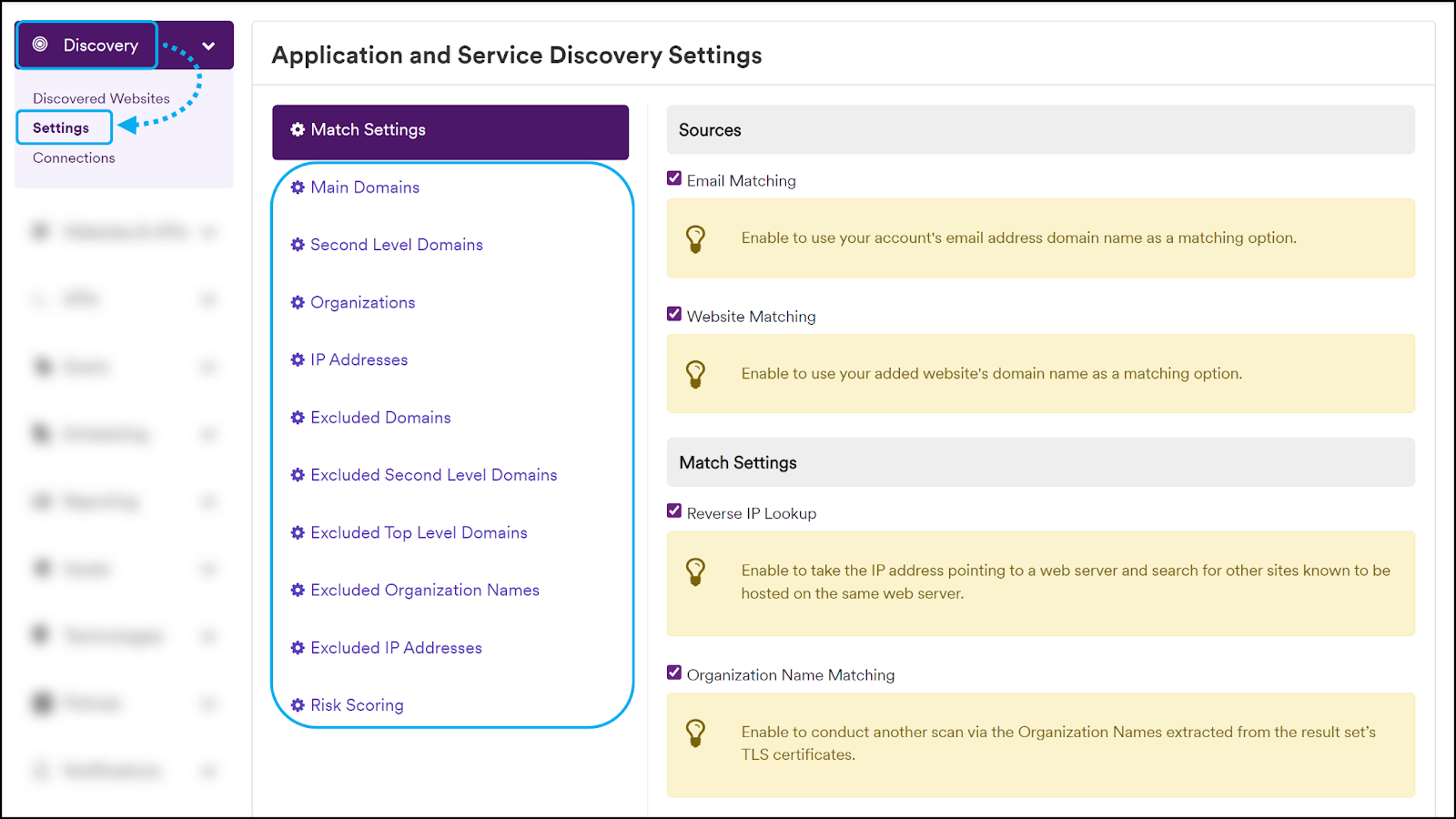Uncheck Website Matching under Sources
The height and width of the screenshot is (819, 1456).
[x=673, y=313]
